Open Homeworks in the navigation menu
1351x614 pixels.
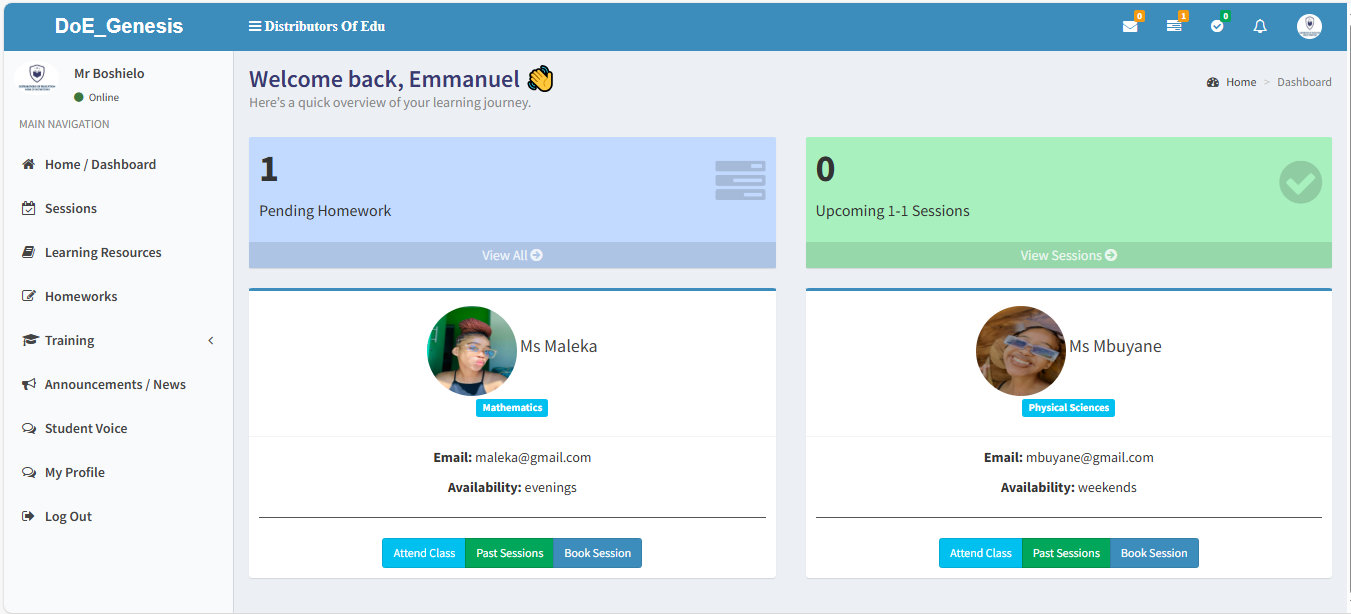point(80,296)
